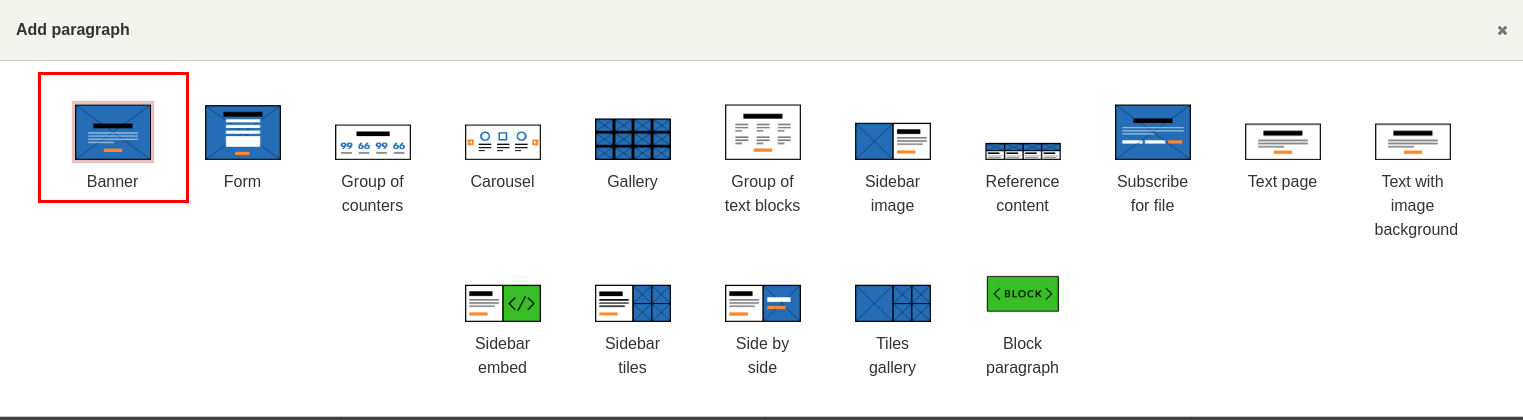The height and width of the screenshot is (420, 1523).
Task: Select the Reference content icon
Action: (1023, 151)
